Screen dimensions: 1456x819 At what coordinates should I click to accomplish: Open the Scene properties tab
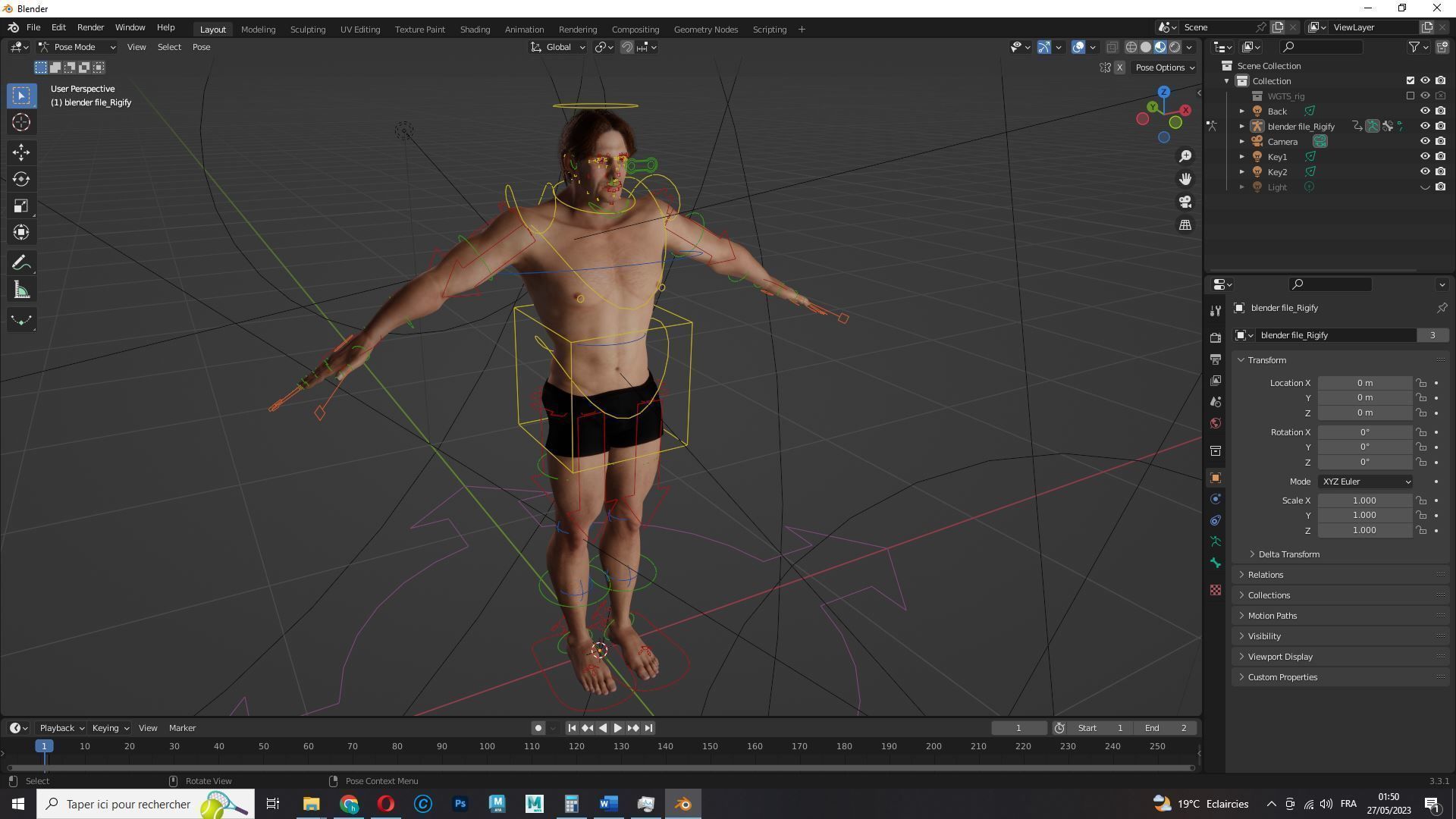1216,401
